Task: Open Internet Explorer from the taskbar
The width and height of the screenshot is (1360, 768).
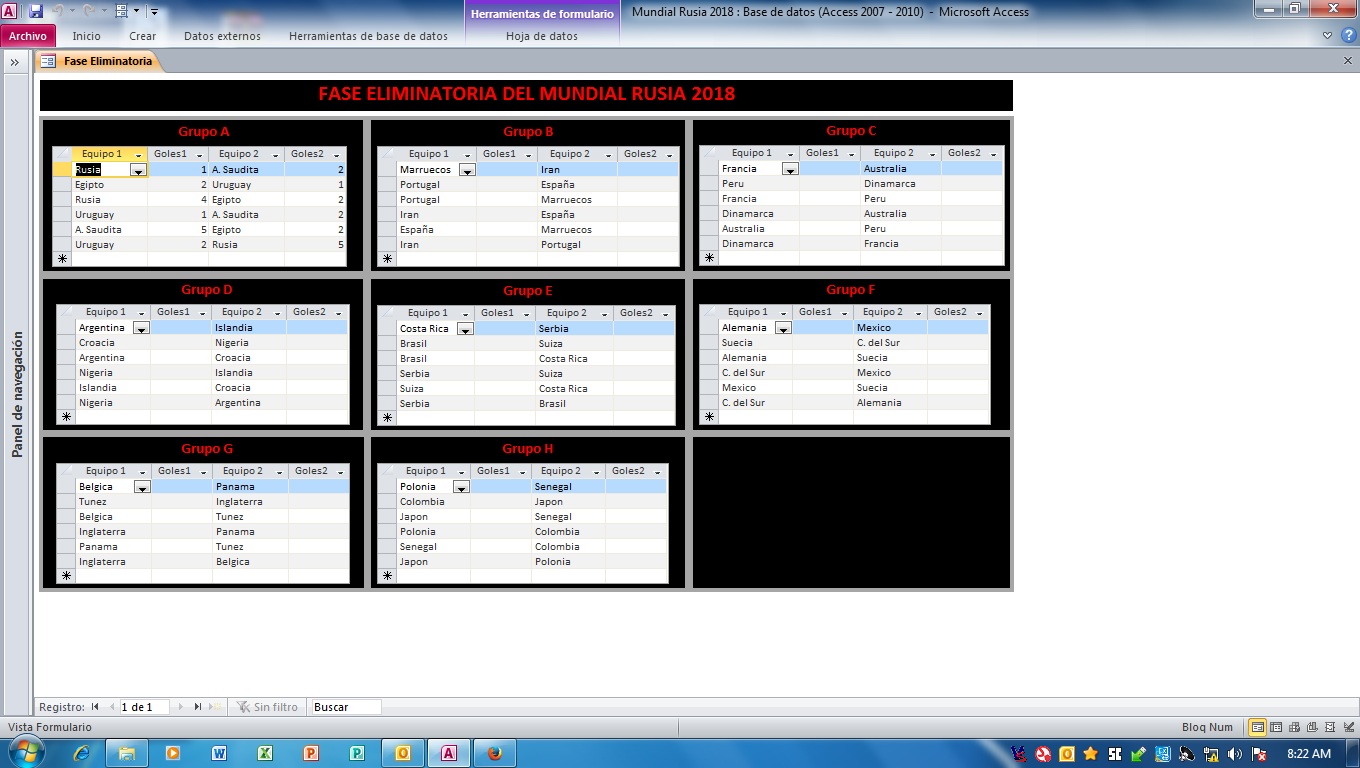Action: pyautogui.click(x=81, y=753)
